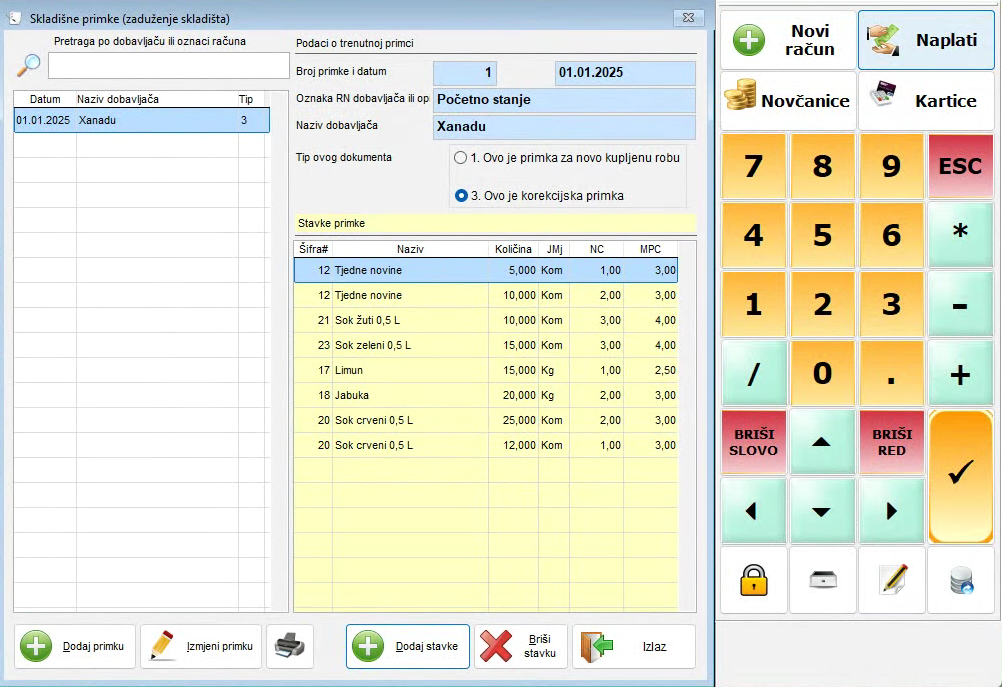The height and width of the screenshot is (687, 1002).
Task: Select radio option for newly purchased goods
Action: point(460,158)
